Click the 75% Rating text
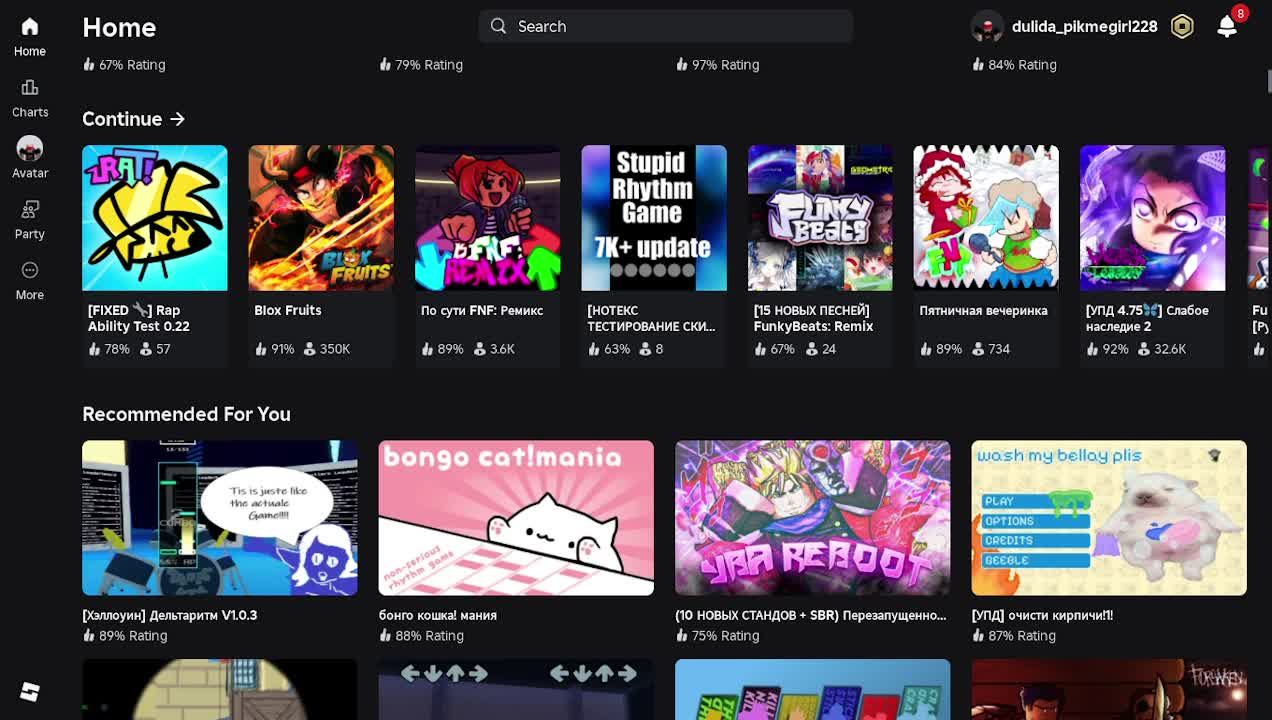This screenshot has height=720, width=1272. pos(717,636)
